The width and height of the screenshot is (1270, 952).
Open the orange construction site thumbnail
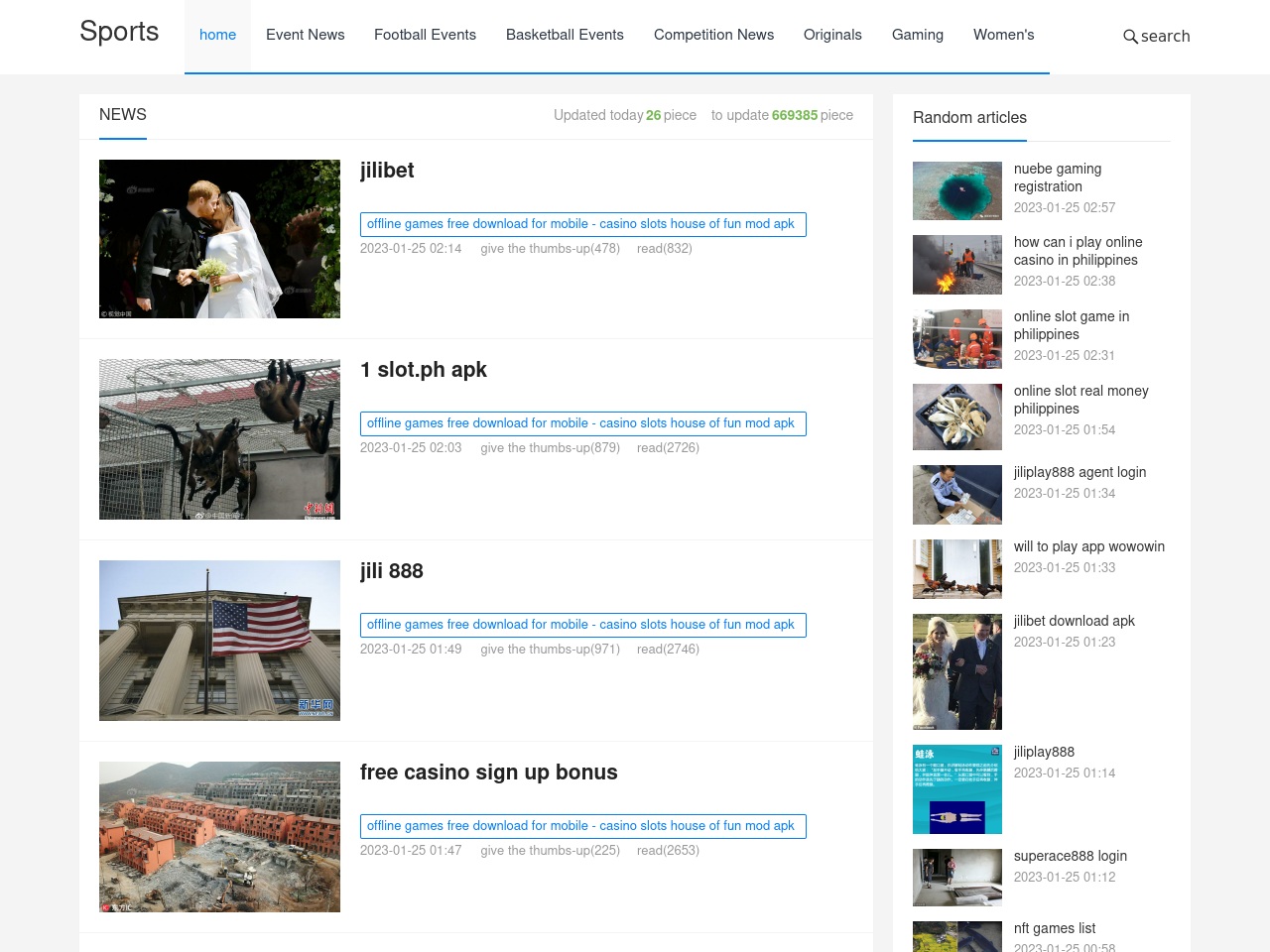click(219, 837)
